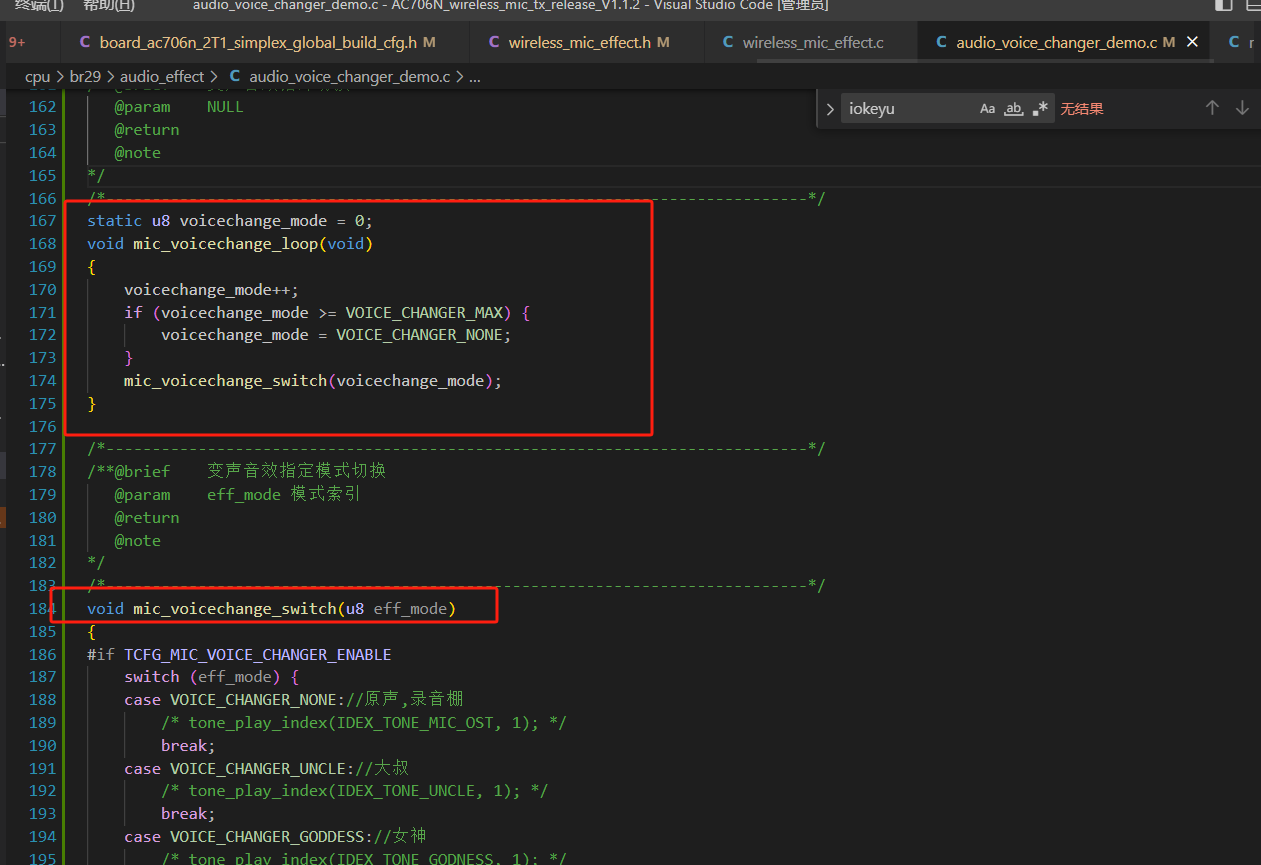Go to previous match arrow
Image resolution: width=1261 pixels, height=865 pixels.
1212,108
